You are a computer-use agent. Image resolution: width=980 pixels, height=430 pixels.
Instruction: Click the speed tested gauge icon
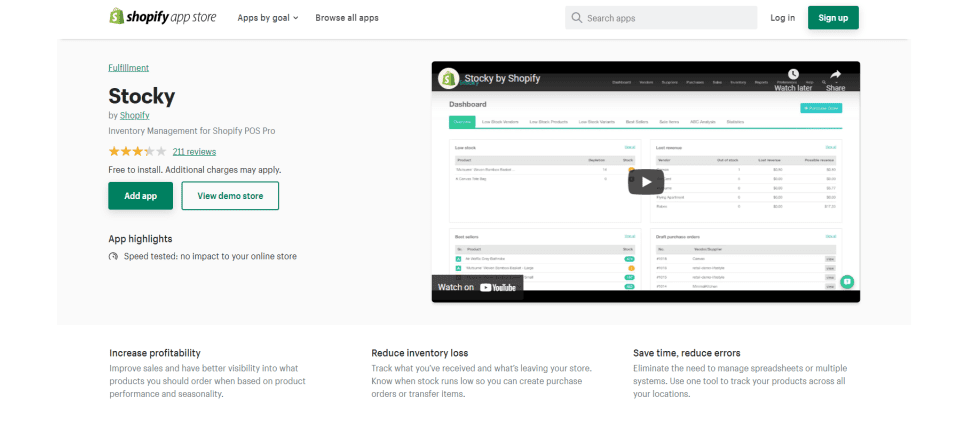tap(113, 256)
